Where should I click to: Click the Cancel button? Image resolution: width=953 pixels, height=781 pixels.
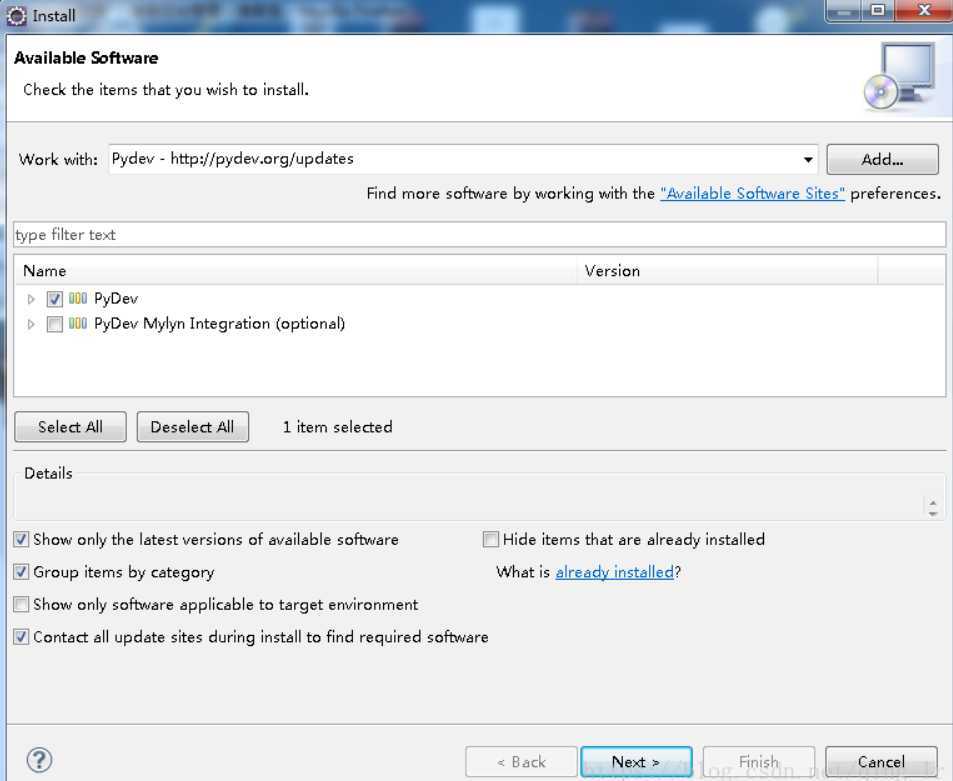click(881, 762)
